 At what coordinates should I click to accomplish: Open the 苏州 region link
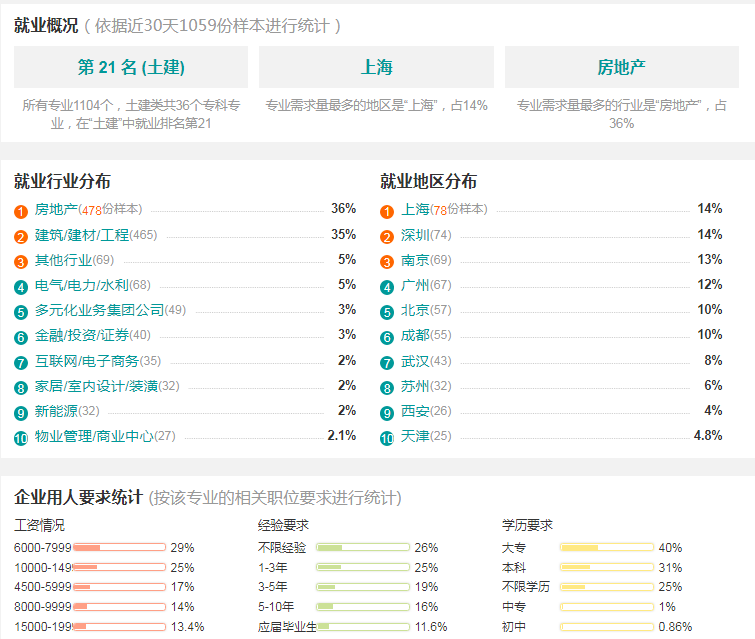[x=415, y=386]
